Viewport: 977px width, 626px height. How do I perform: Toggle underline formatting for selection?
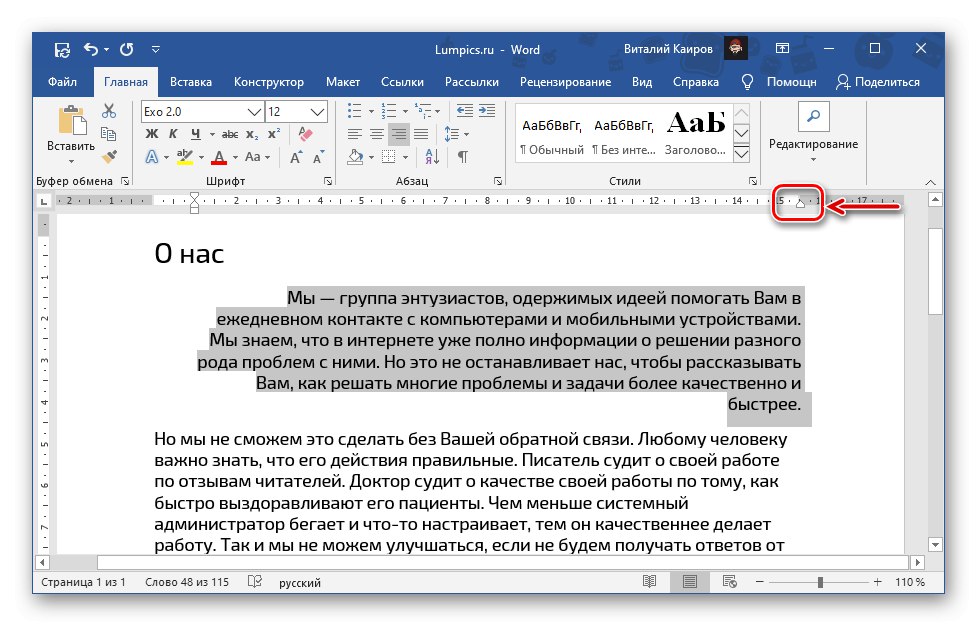pos(196,133)
